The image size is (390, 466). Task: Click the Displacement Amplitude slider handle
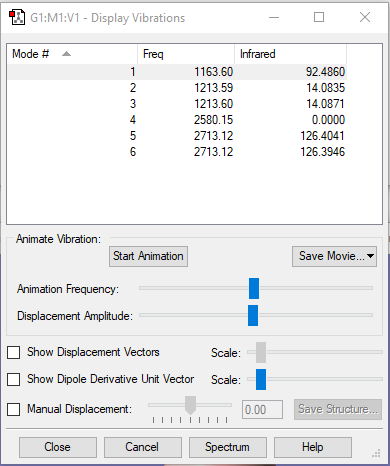tap(253, 315)
